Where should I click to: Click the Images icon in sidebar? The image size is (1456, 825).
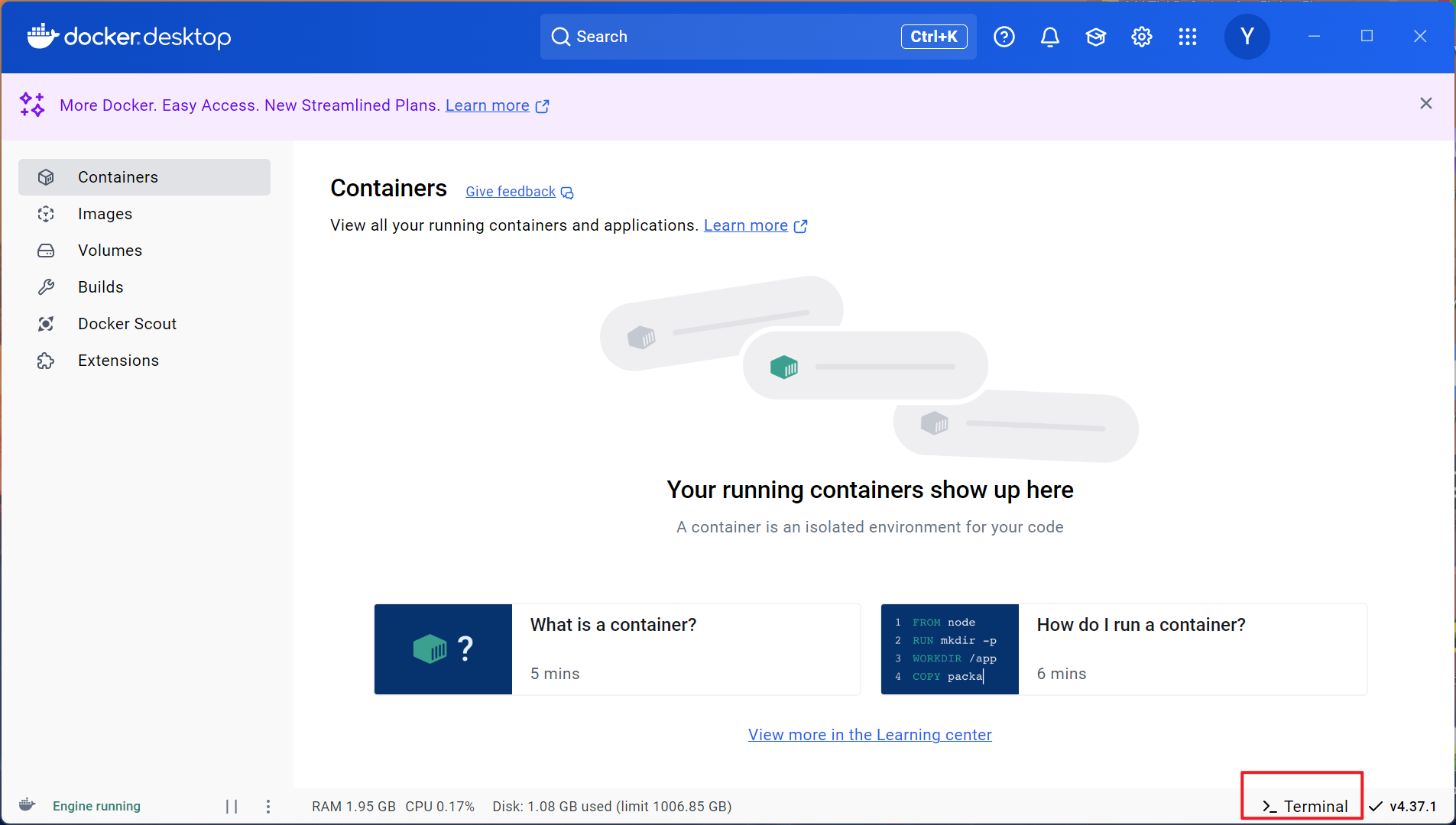[x=46, y=214]
